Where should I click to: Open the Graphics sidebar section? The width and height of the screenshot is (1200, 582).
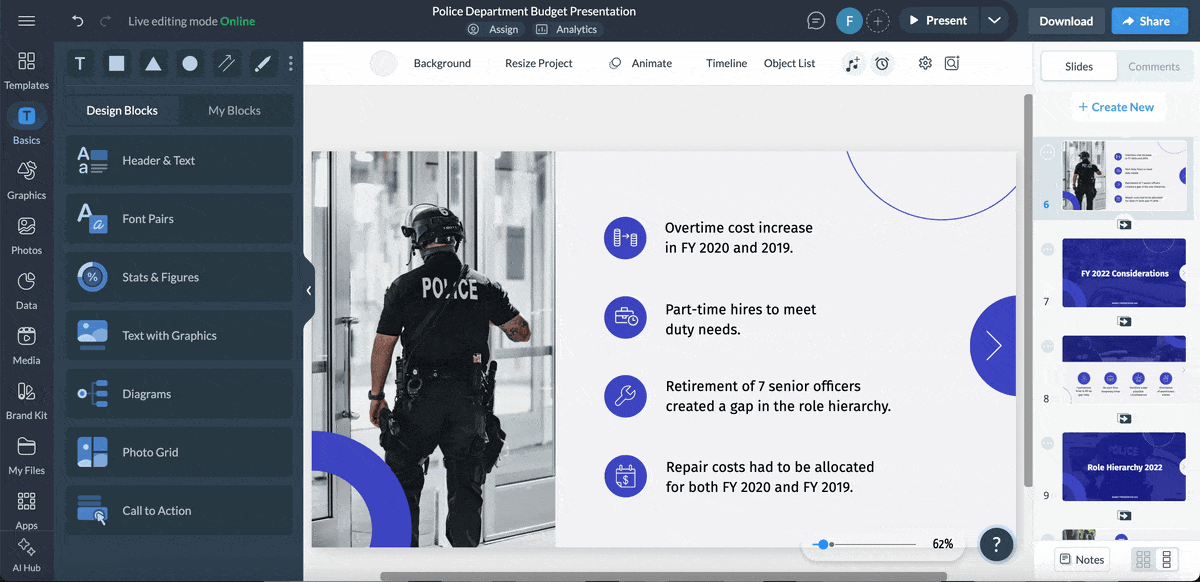point(27,180)
